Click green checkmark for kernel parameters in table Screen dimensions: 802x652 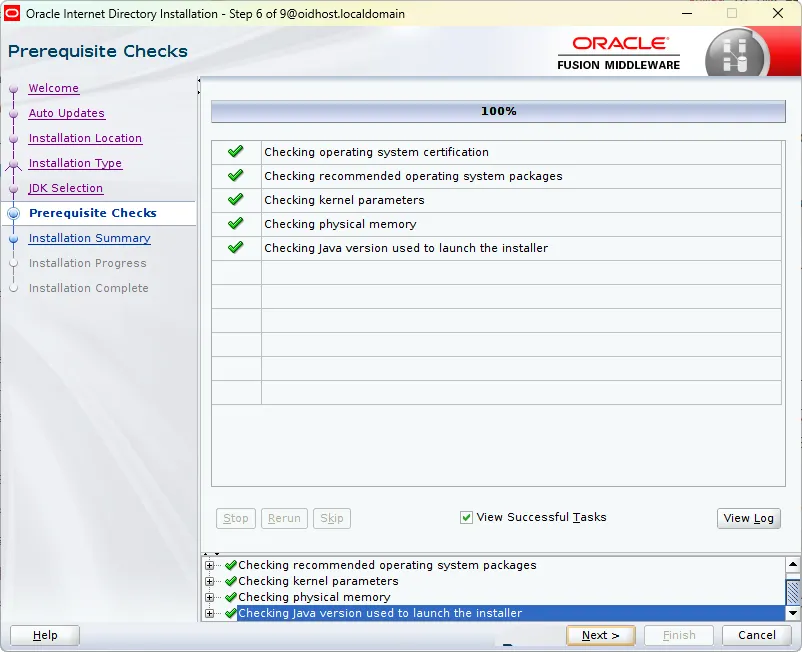pos(236,199)
